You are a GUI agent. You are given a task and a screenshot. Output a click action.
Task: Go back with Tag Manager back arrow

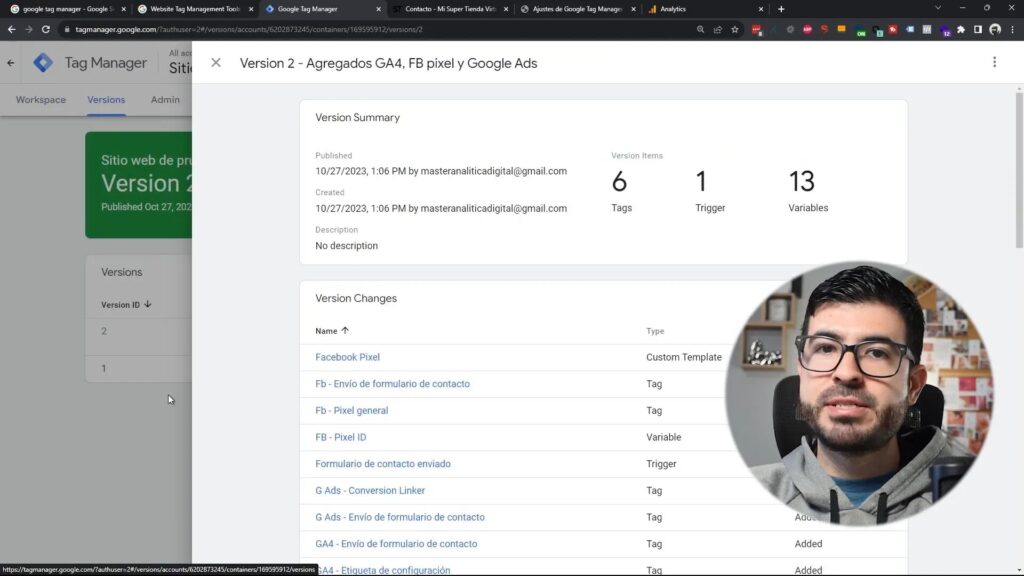click(10, 63)
